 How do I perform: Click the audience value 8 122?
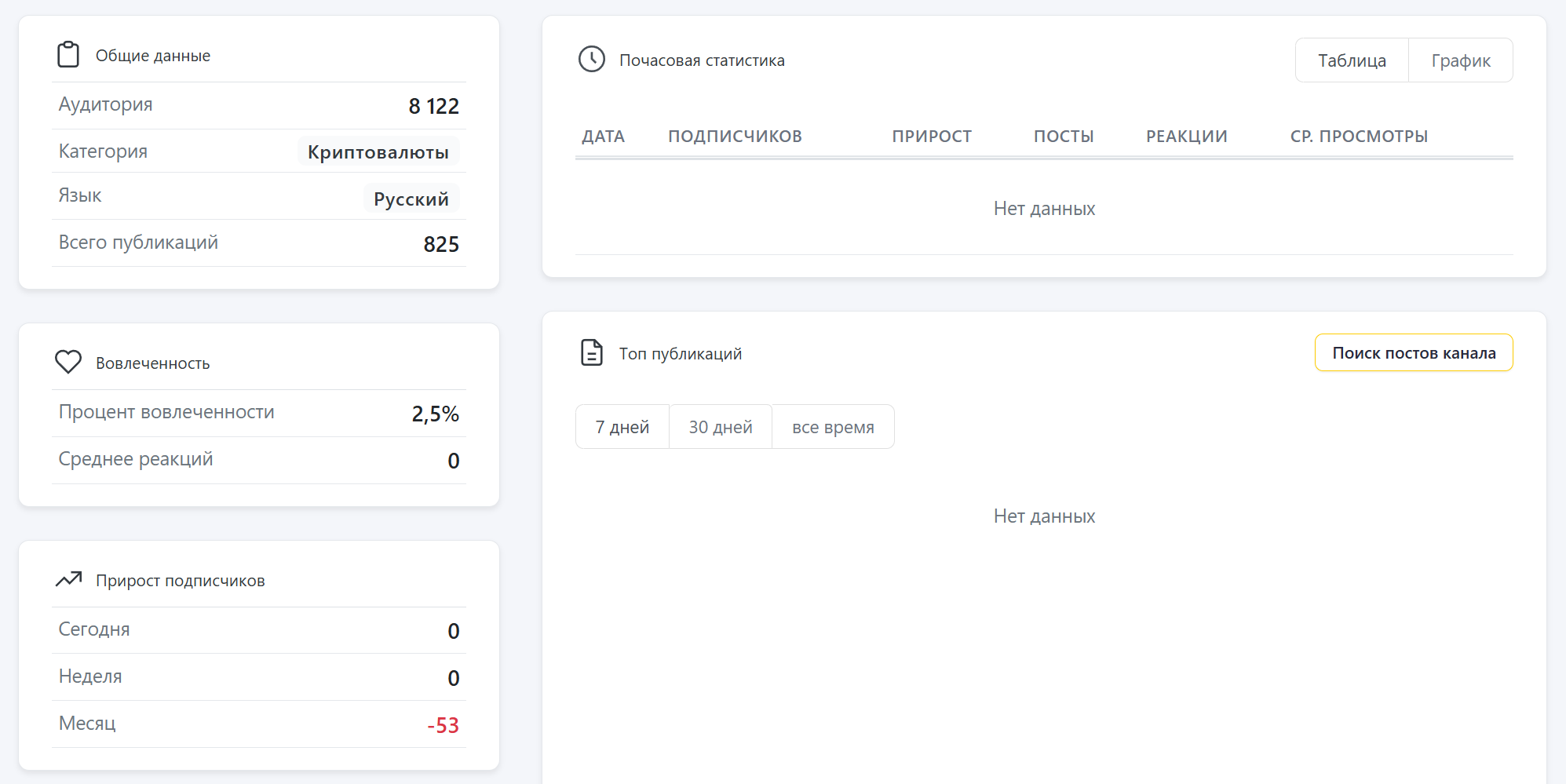(433, 106)
